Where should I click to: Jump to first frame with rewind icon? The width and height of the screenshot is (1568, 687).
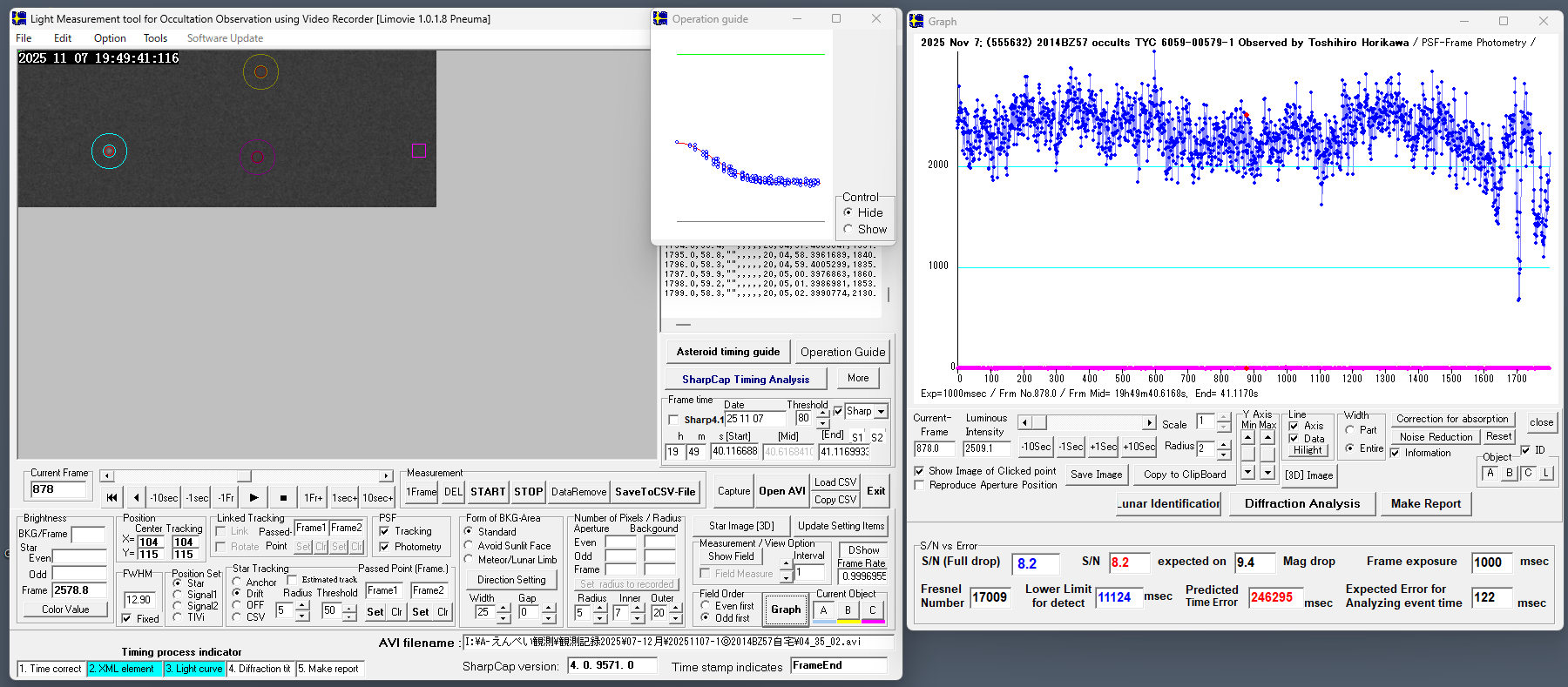112,497
